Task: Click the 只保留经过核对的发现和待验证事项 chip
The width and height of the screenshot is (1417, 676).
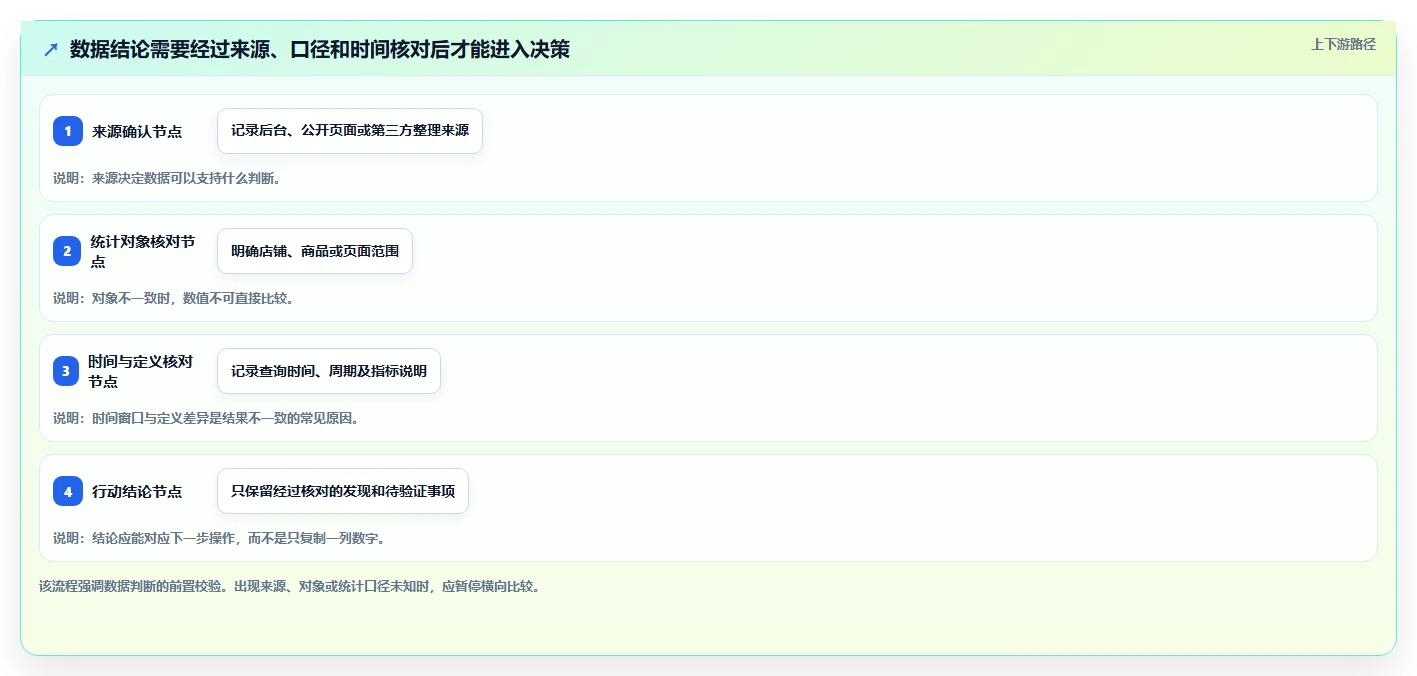Action: (x=343, y=491)
